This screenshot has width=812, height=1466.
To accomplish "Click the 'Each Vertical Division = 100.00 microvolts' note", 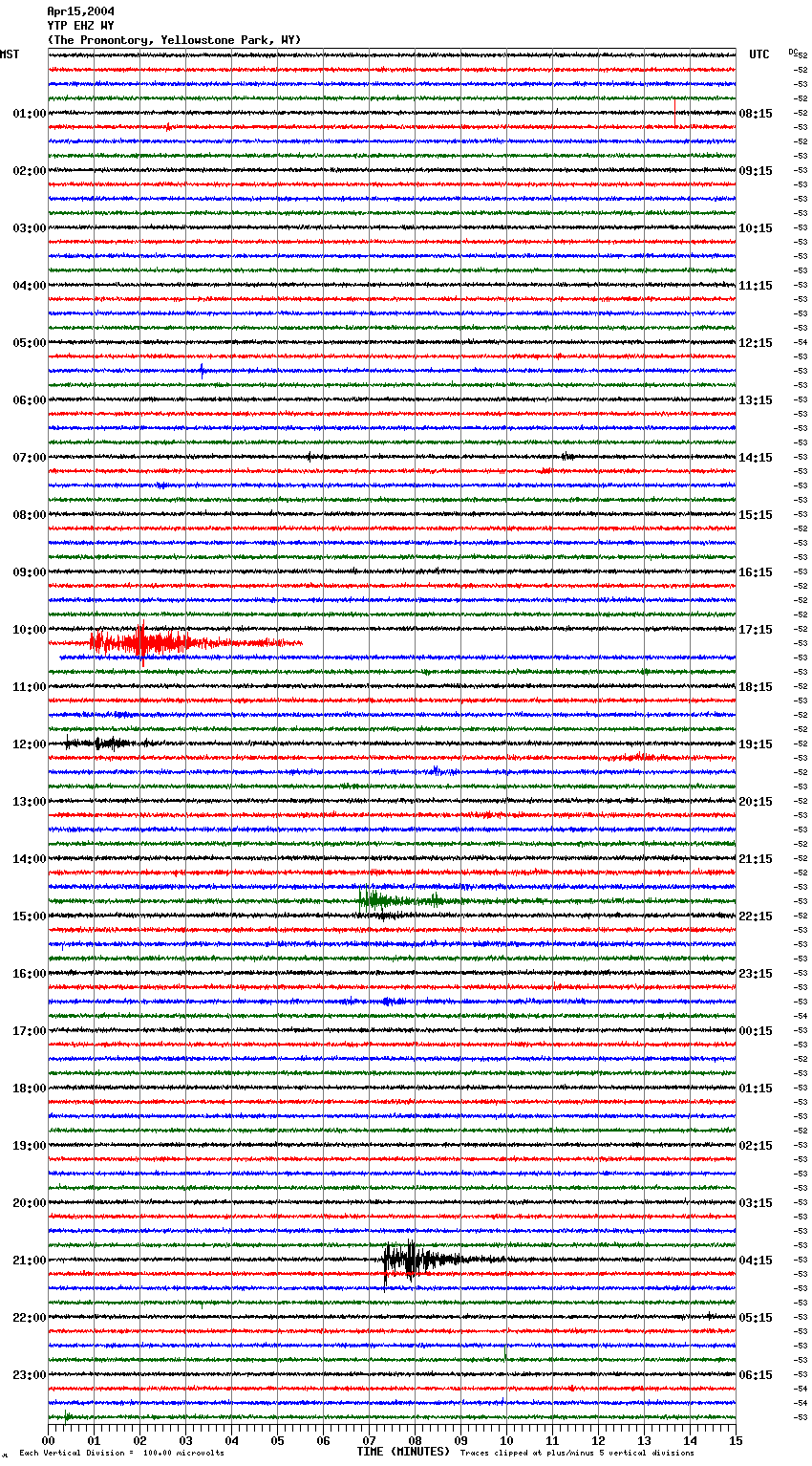I will tap(121, 1453).
